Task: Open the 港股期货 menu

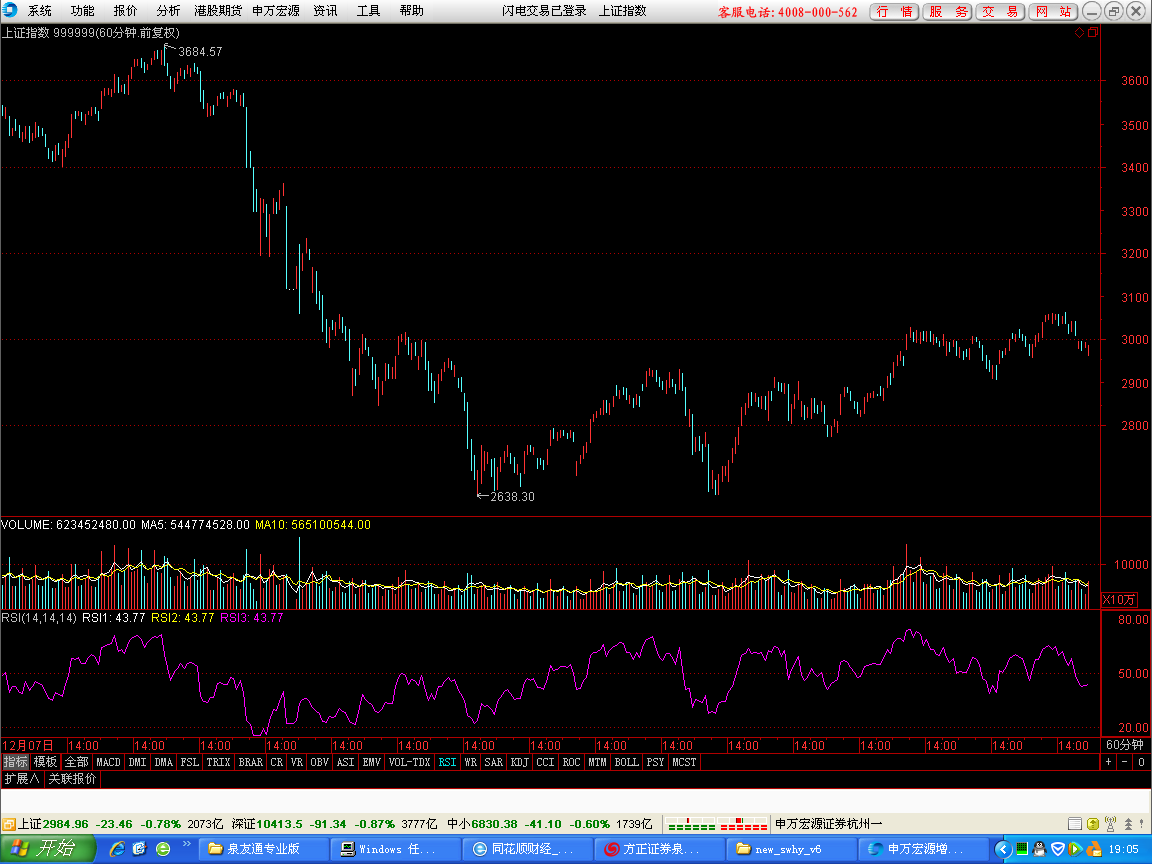Action: pos(217,10)
